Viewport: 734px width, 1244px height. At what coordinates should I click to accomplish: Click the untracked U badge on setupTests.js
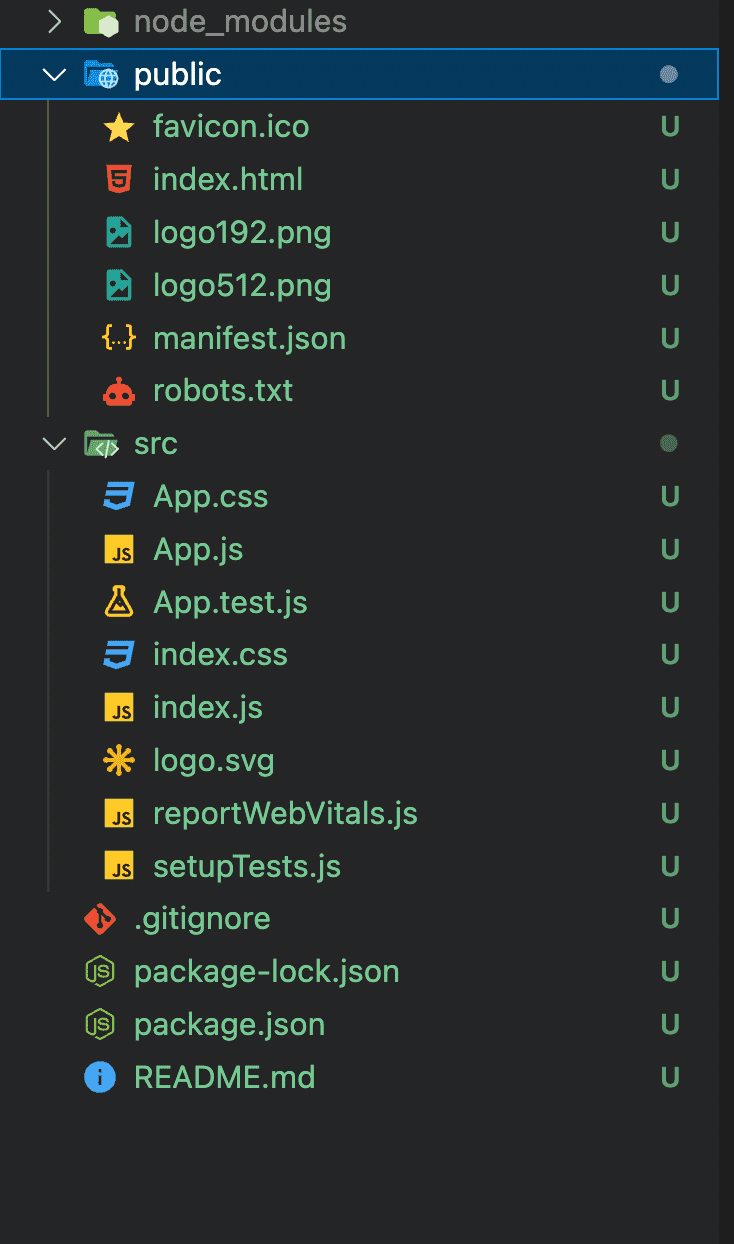(670, 866)
